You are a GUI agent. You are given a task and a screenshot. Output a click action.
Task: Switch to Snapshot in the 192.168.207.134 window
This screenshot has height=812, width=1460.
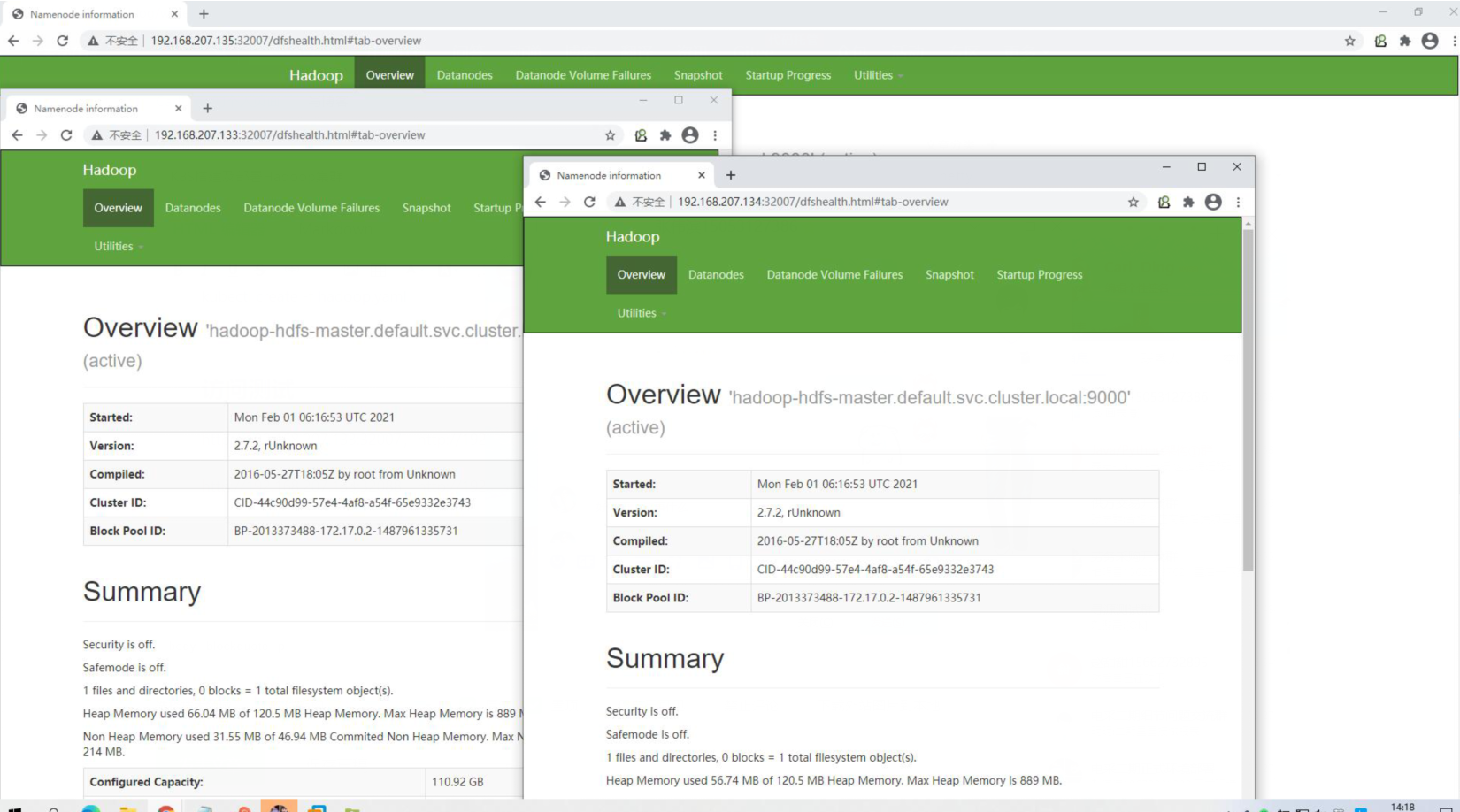point(949,275)
